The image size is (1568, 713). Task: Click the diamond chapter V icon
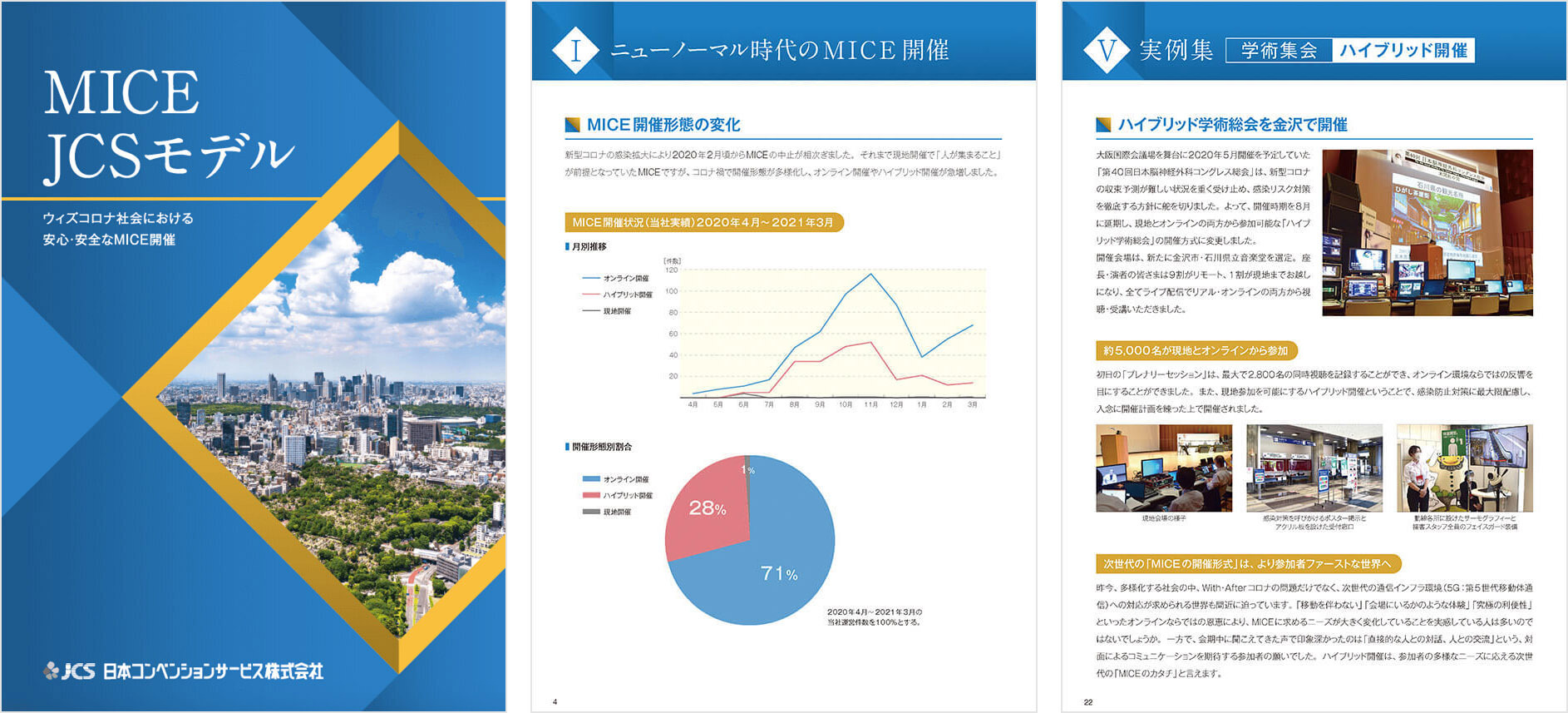click(x=1107, y=51)
